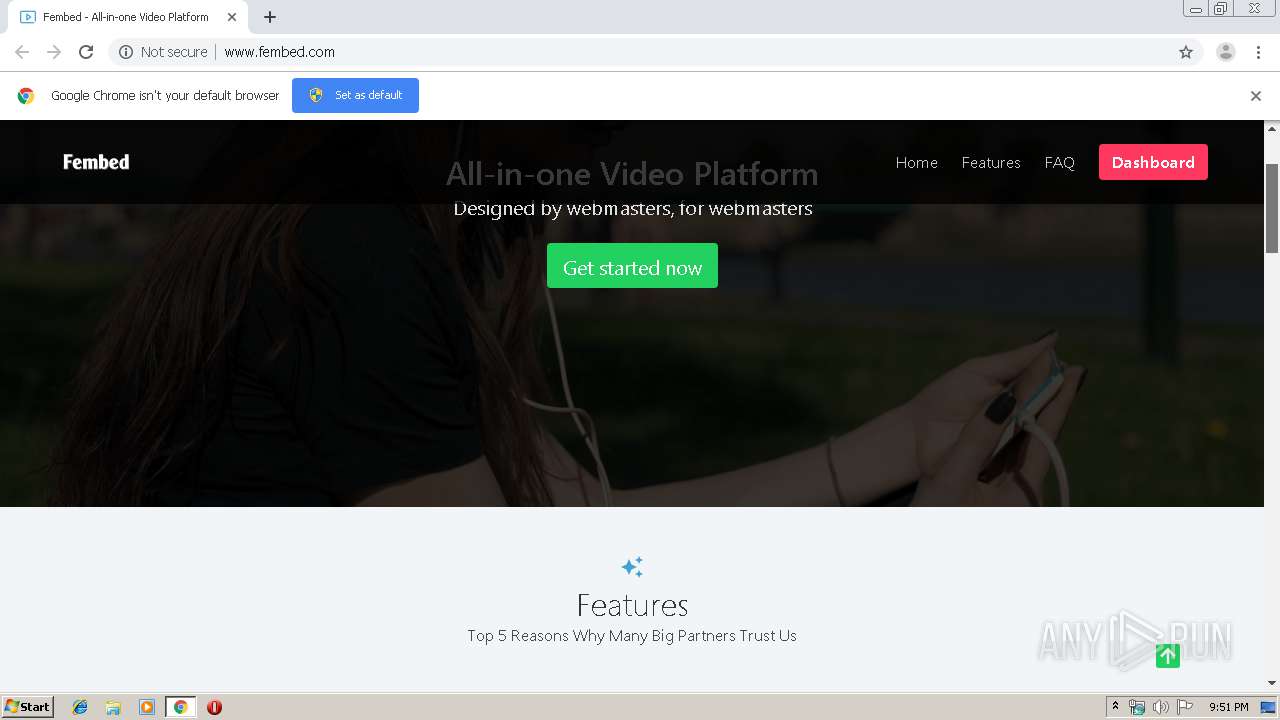Open the network tray icon
Screen dimensions: 1280x720
click(1137, 707)
